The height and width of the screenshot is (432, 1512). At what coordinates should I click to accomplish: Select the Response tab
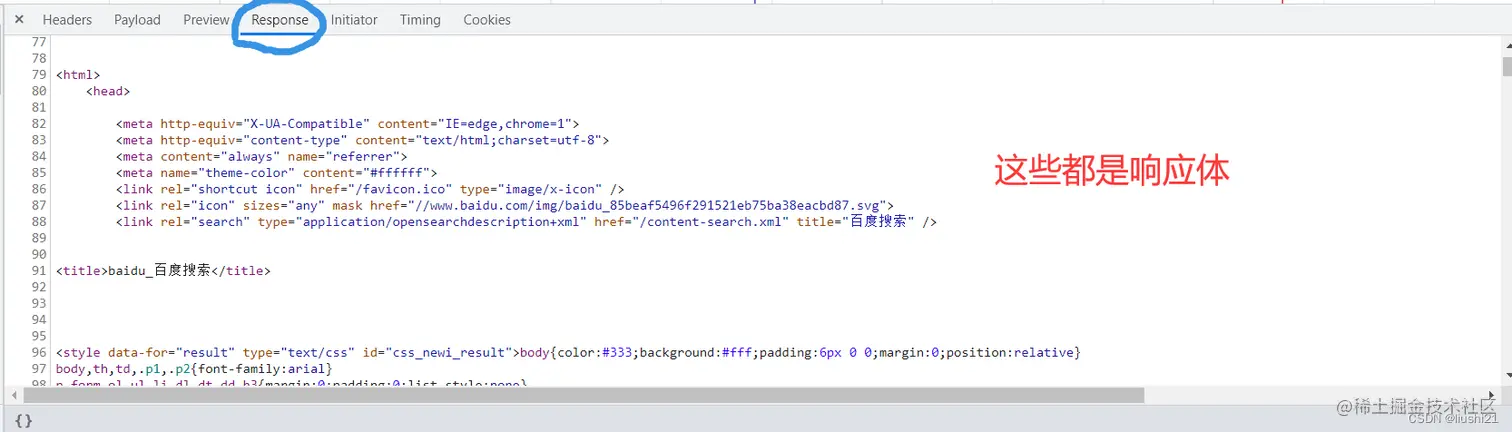tap(280, 20)
